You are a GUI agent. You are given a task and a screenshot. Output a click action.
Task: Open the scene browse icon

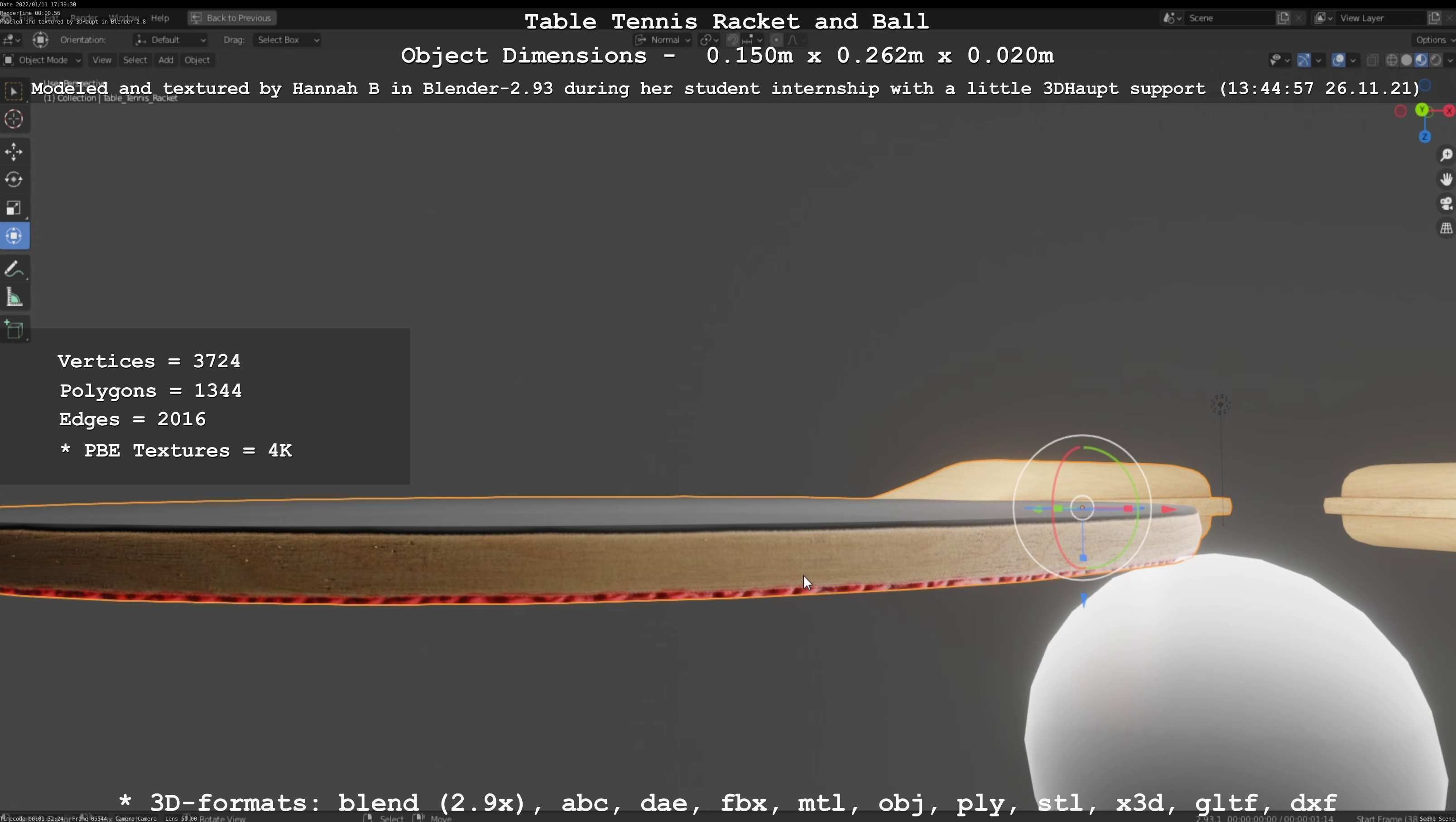(x=1172, y=18)
